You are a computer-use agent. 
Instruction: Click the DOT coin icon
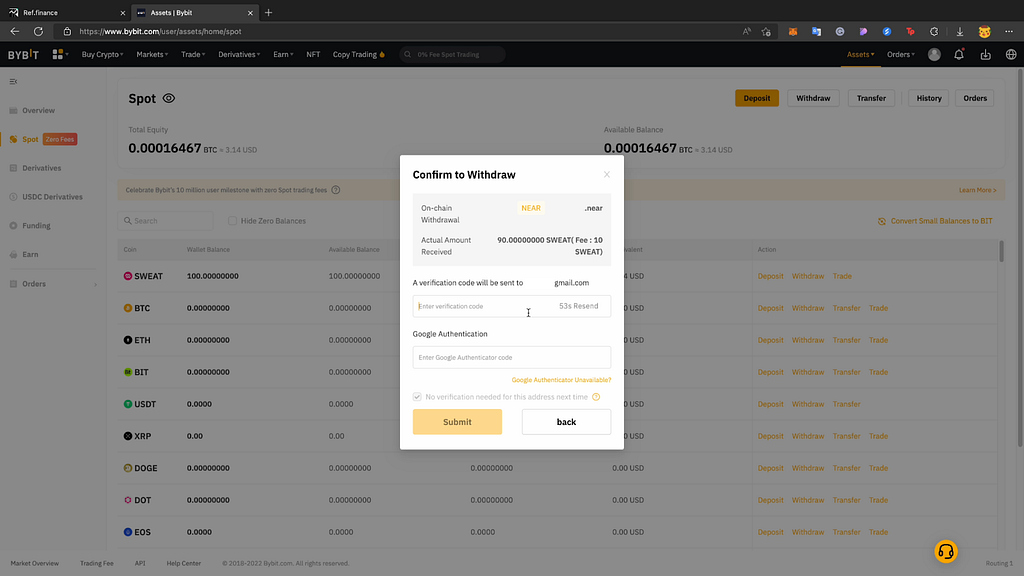click(128, 500)
